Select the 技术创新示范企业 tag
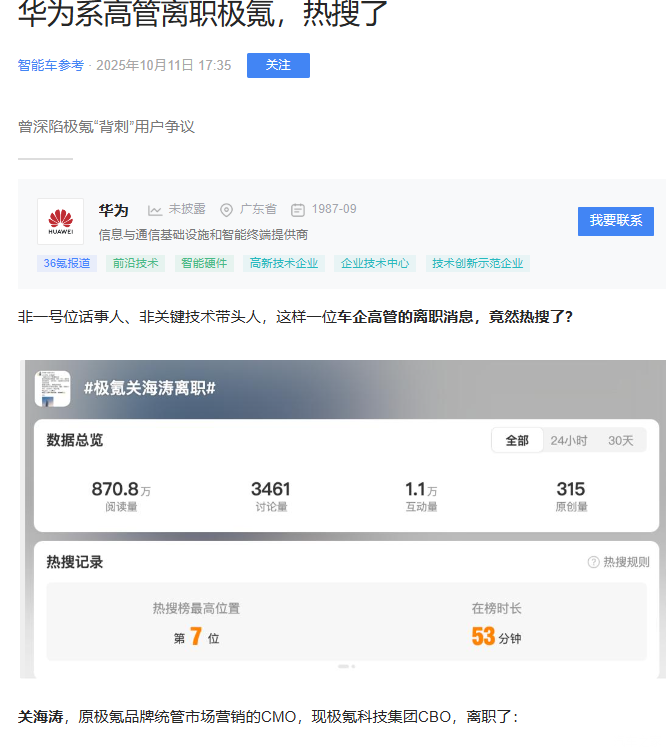666x752 pixels. coord(478,263)
